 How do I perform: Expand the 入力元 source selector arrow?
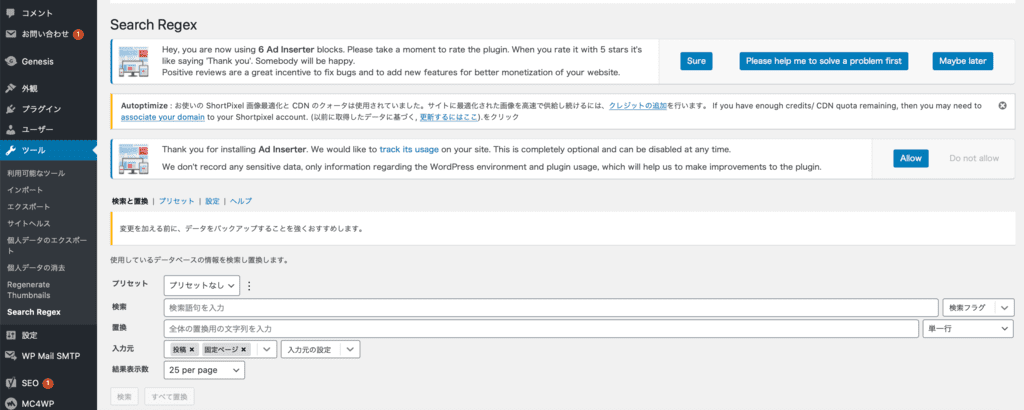click(266, 350)
